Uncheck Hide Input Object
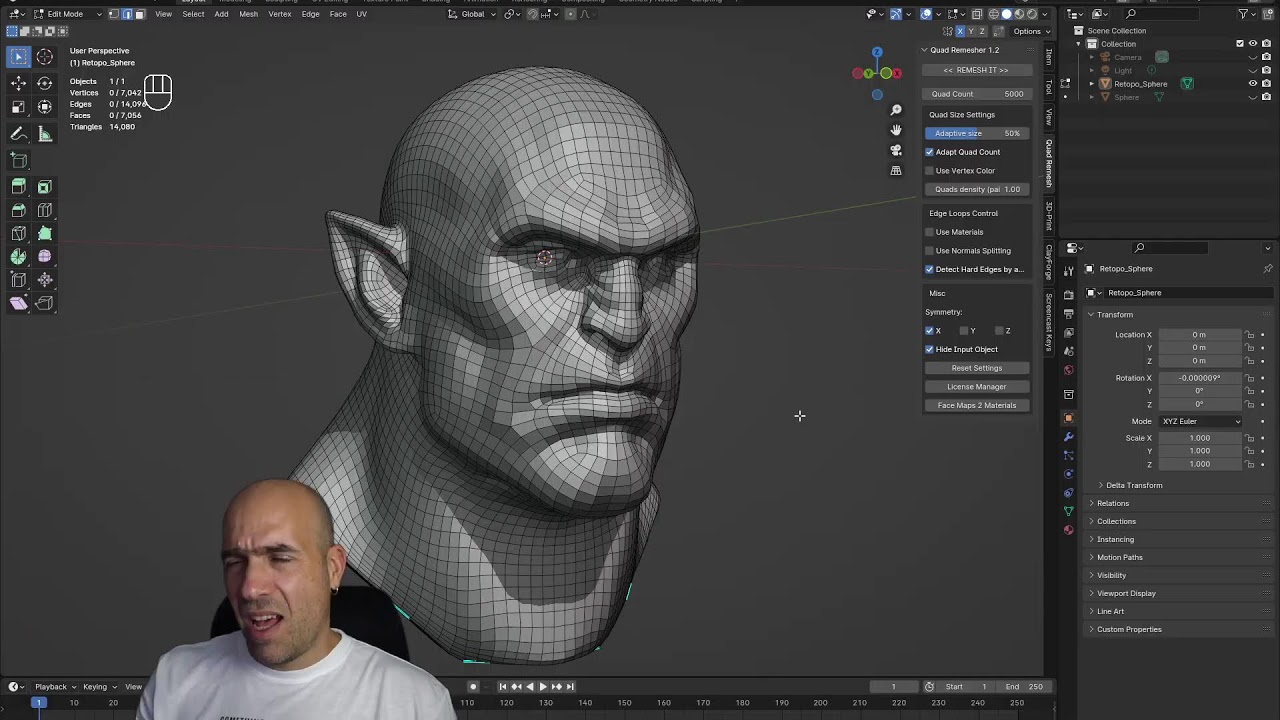 tap(929, 349)
